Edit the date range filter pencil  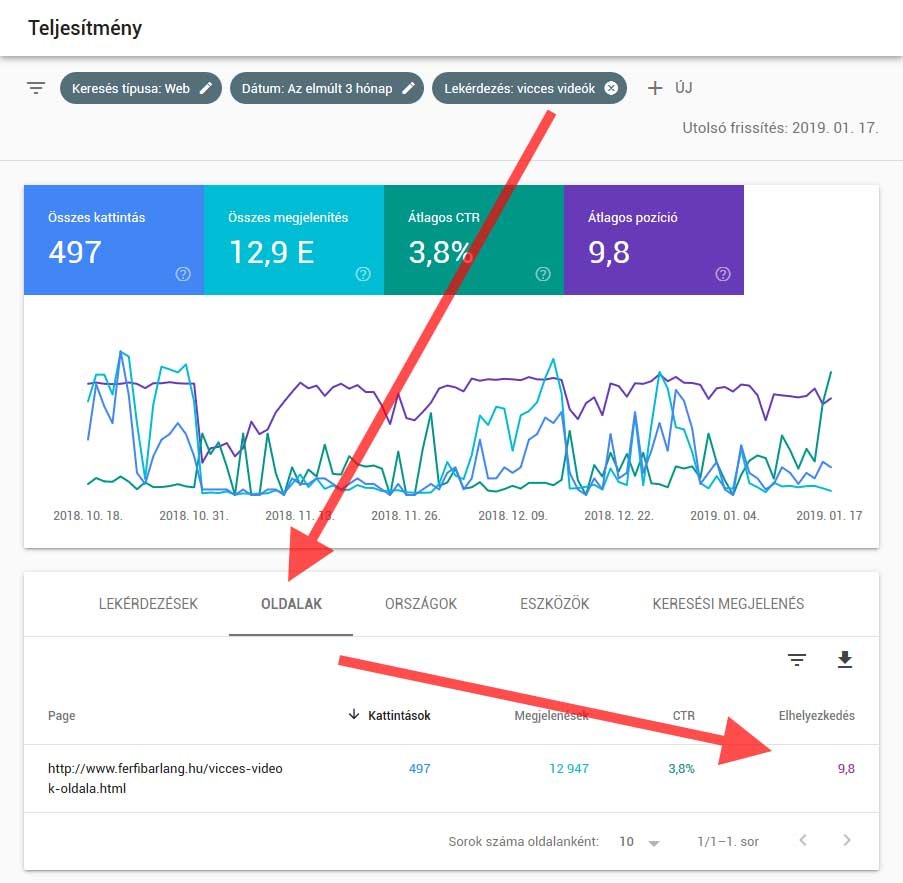pos(409,88)
